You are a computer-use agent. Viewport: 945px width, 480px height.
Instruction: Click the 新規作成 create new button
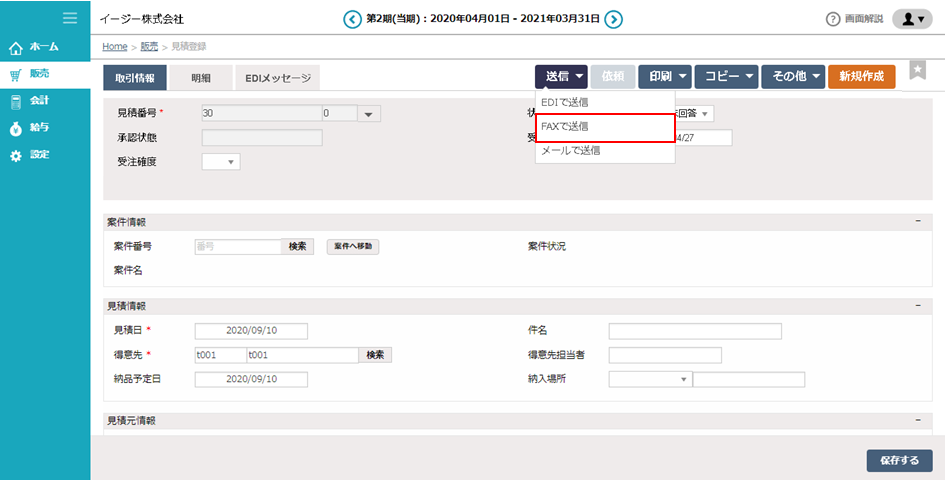(x=861, y=77)
